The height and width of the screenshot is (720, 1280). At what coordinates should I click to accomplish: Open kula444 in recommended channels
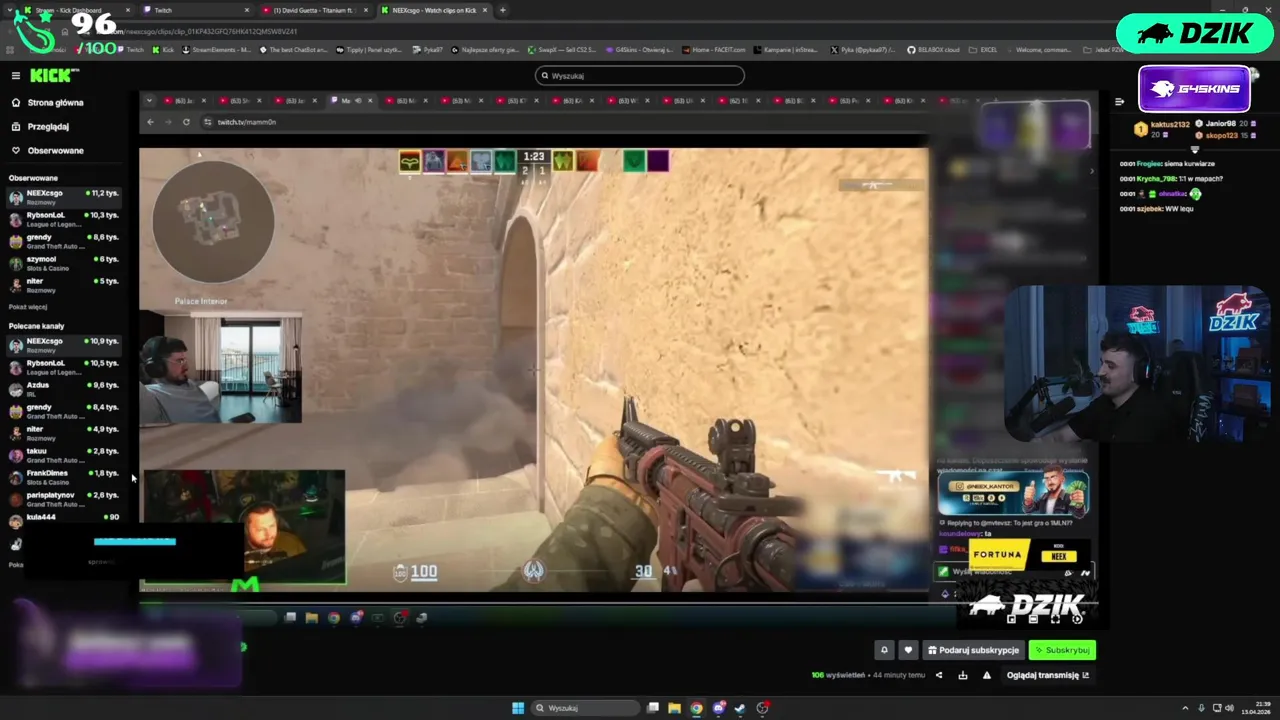point(64,519)
